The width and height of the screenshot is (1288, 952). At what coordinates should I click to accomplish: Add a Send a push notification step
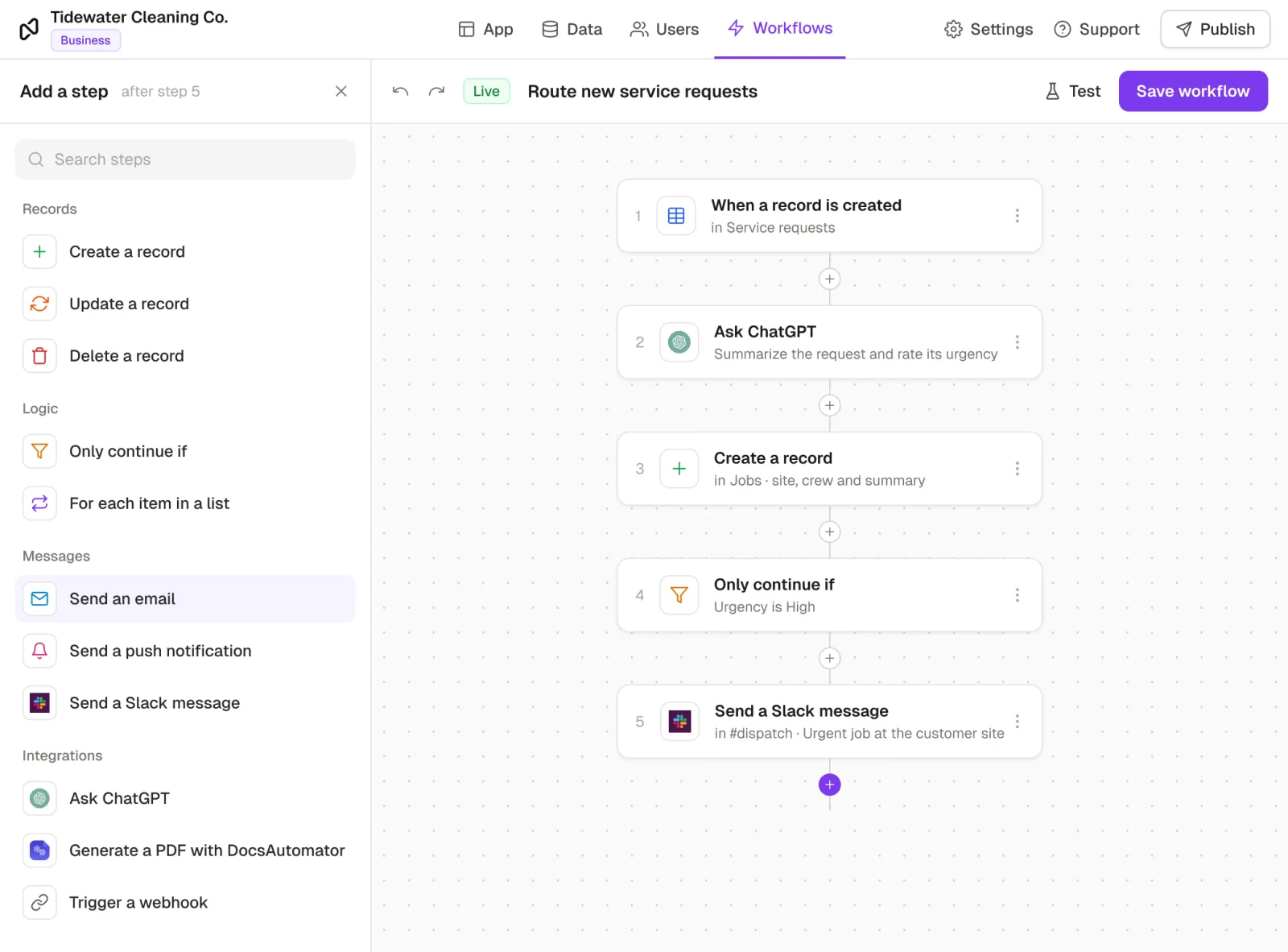click(x=185, y=651)
